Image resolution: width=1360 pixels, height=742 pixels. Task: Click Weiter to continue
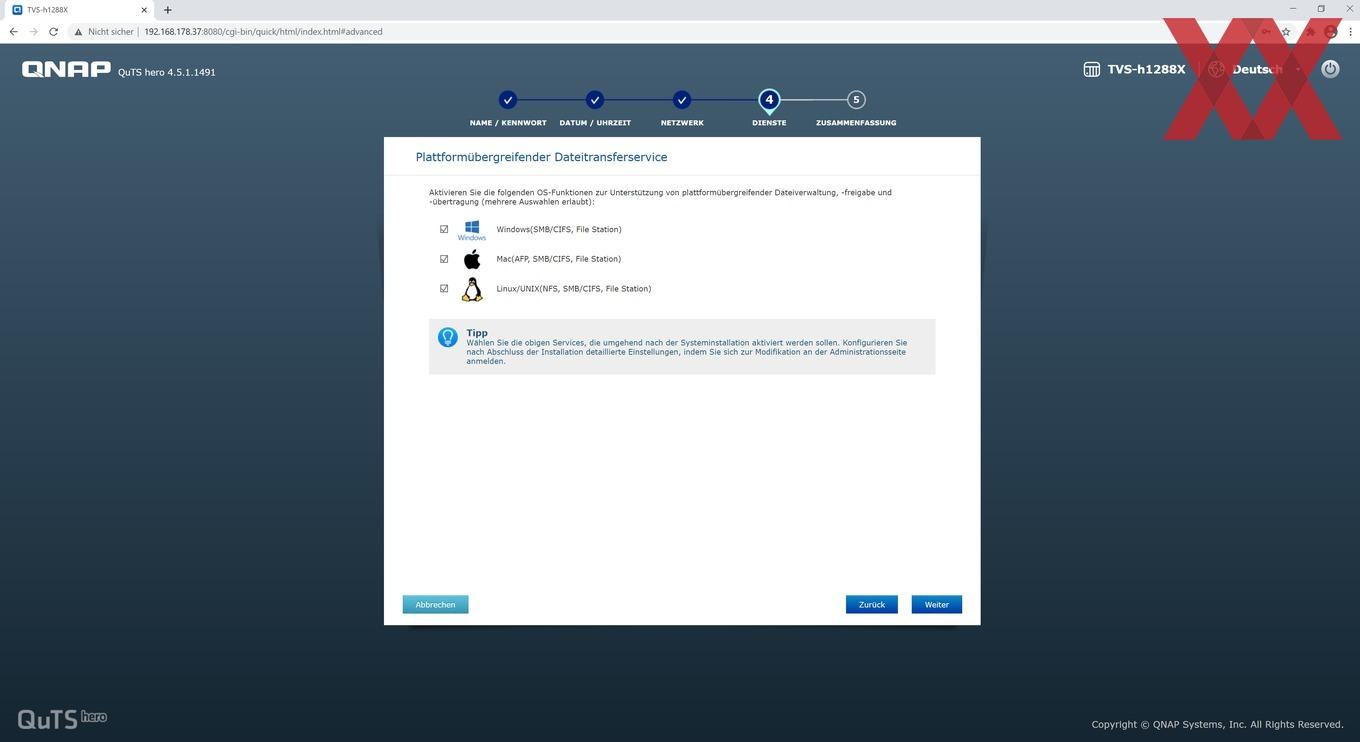pos(937,604)
